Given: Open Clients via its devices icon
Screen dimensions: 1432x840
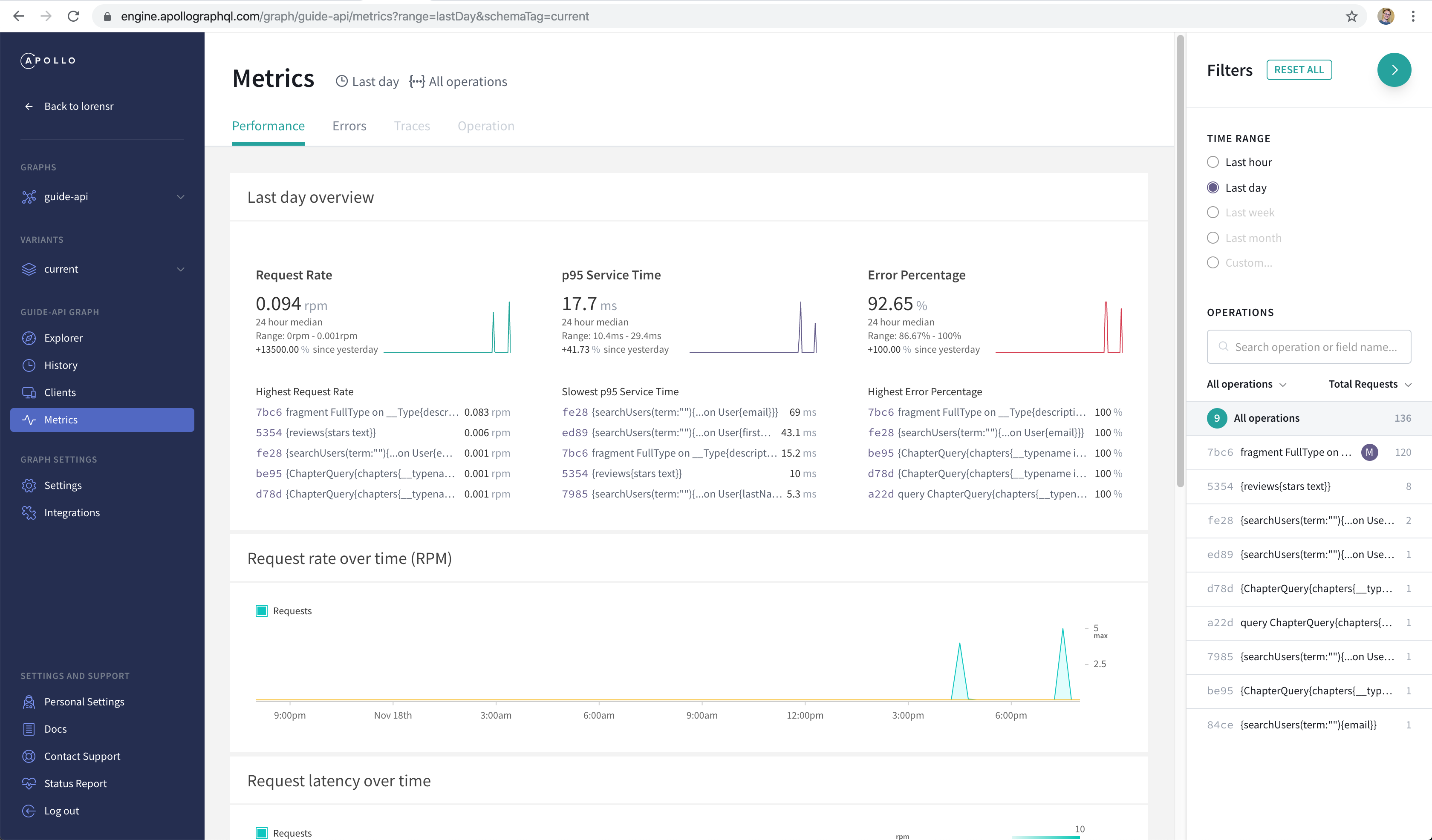Looking at the screenshot, I should tap(29, 392).
